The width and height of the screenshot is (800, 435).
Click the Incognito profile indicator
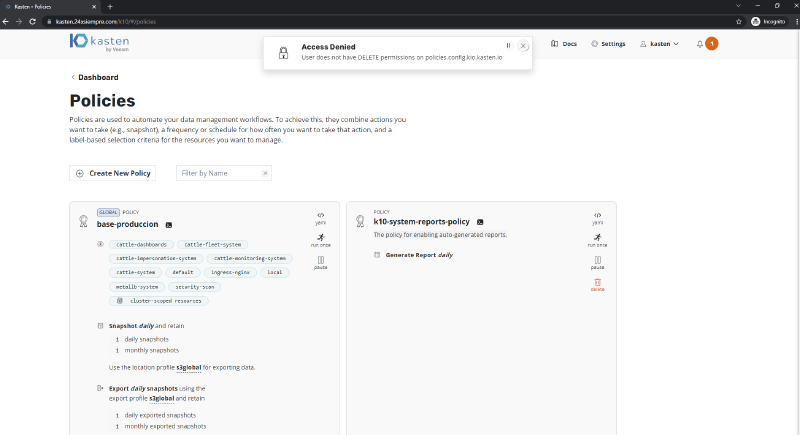(x=768, y=21)
